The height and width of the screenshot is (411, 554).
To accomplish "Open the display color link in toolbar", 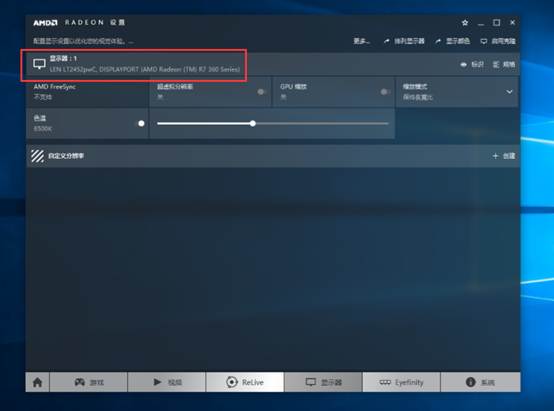I will [453, 41].
